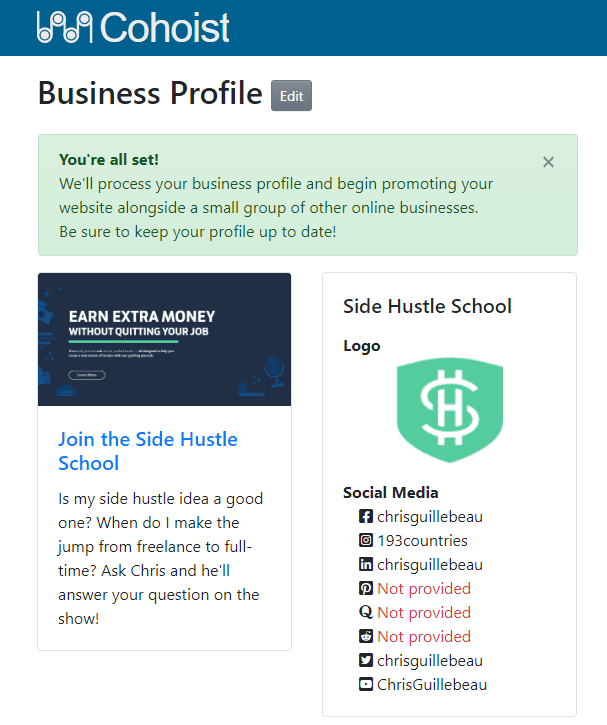Click the LinkedIn icon in Social Media list
The width and height of the screenshot is (607, 725).
(366, 564)
